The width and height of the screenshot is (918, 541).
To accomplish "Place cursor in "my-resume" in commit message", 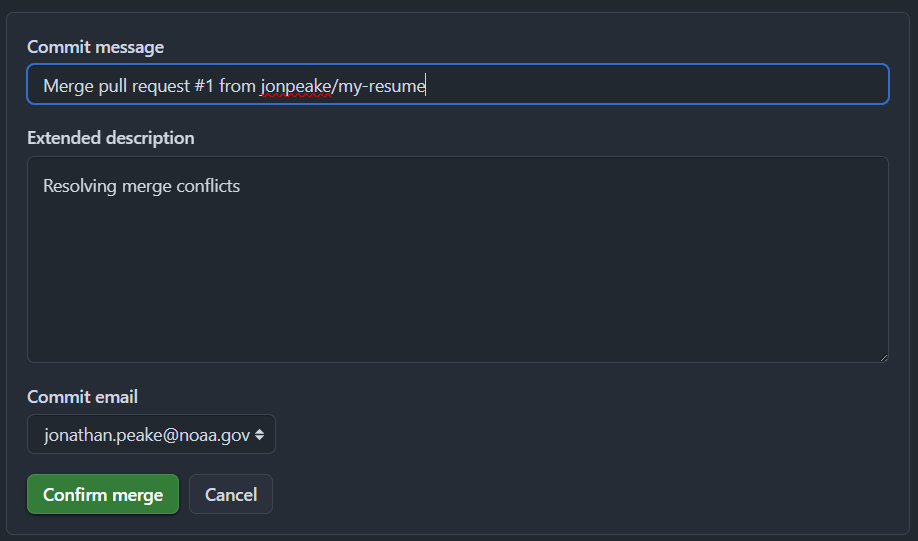I will 381,86.
